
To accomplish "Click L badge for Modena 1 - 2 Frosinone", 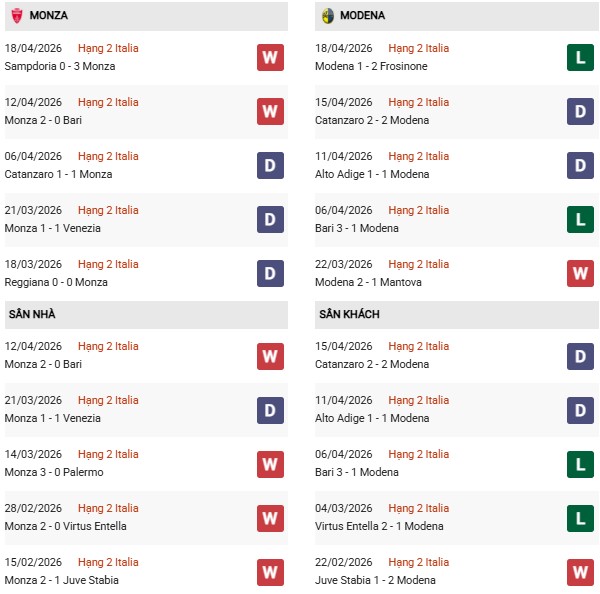I will click(x=580, y=57).
